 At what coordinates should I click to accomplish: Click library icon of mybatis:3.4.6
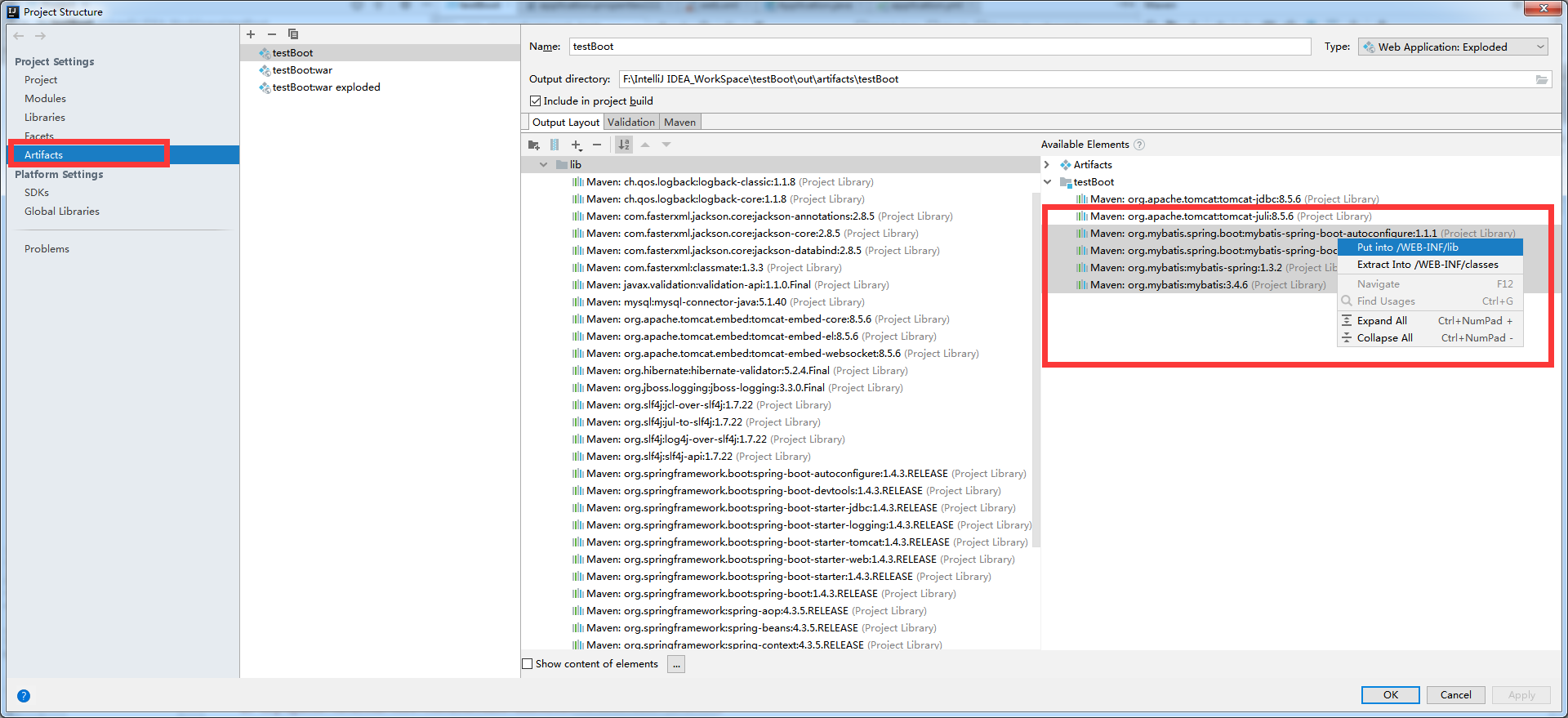click(x=1082, y=285)
